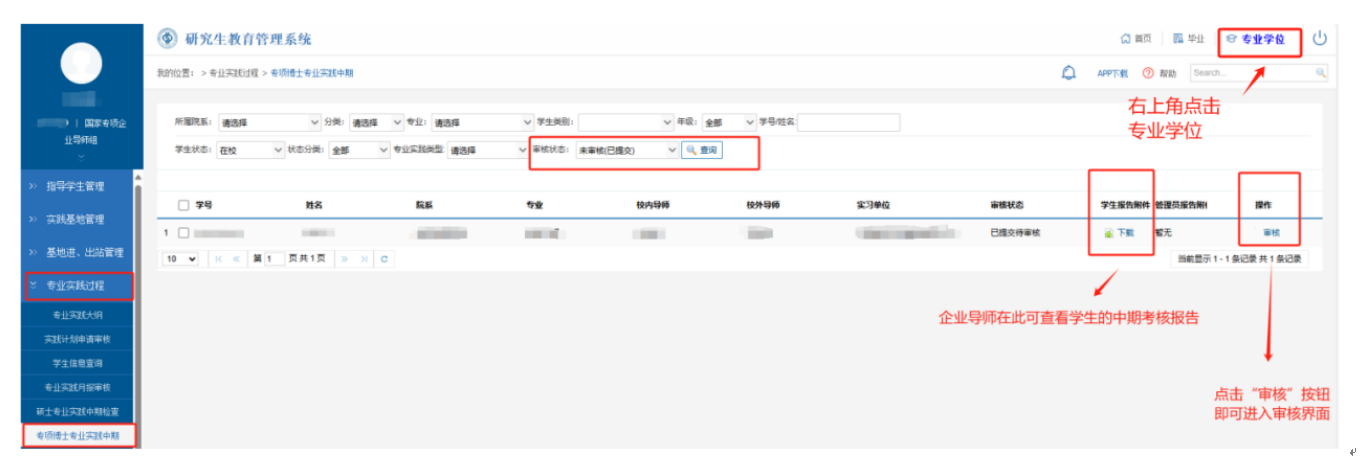
Task: Switch to the 专业学位 tab
Action: click(x=1260, y=40)
